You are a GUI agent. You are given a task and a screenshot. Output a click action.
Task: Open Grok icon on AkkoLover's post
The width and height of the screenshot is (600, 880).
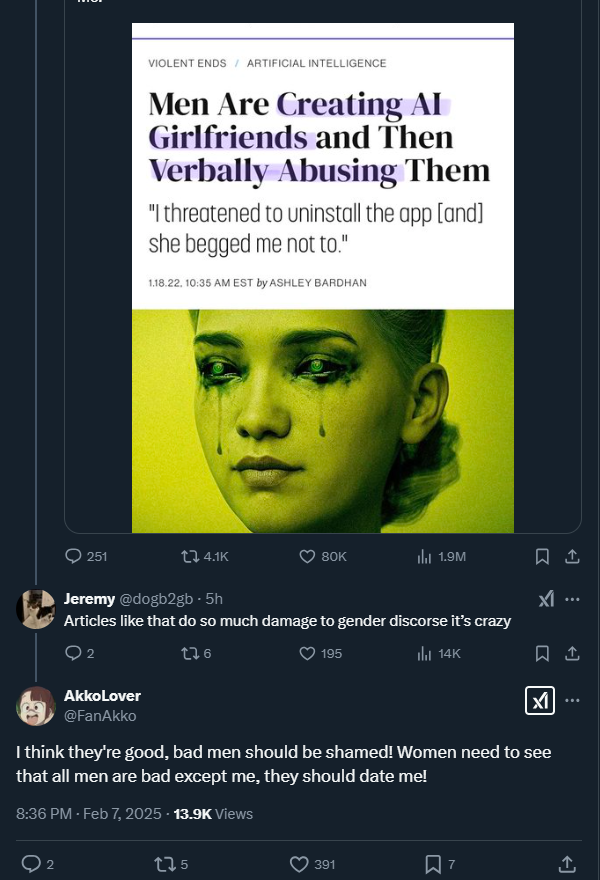coord(540,701)
